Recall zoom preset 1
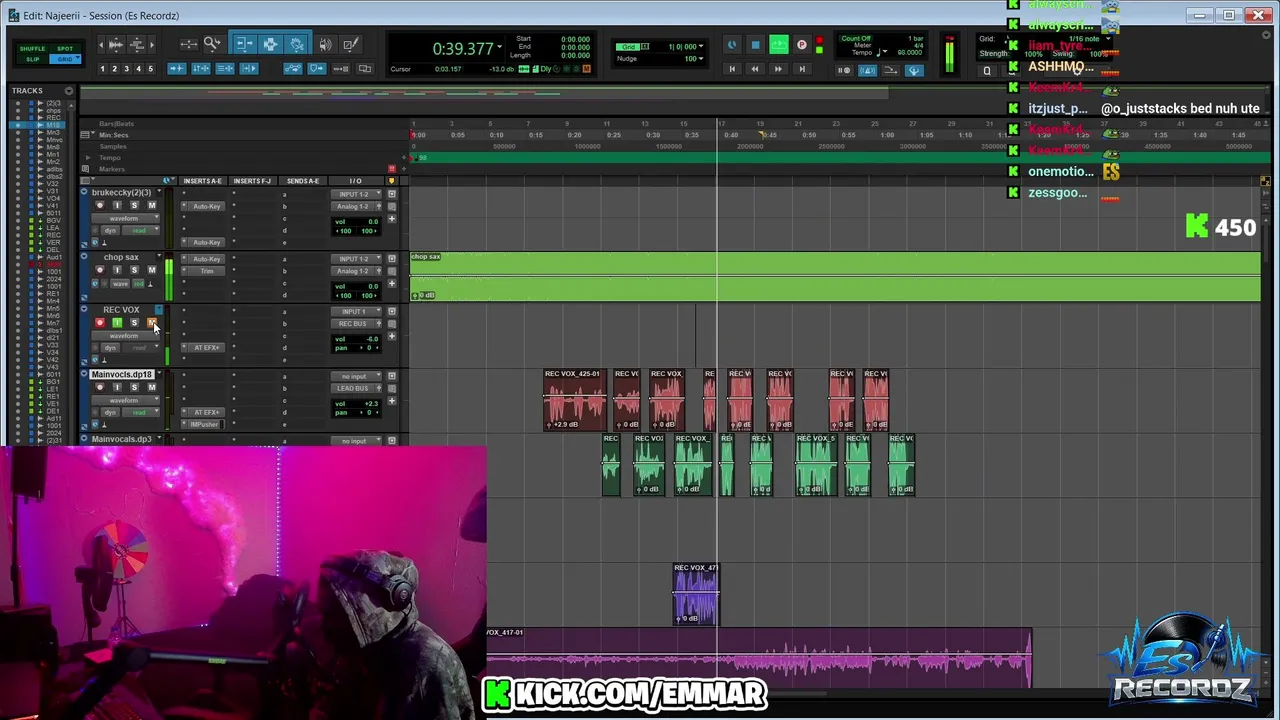Image resolution: width=1280 pixels, height=720 pixels. coord(102,69)
